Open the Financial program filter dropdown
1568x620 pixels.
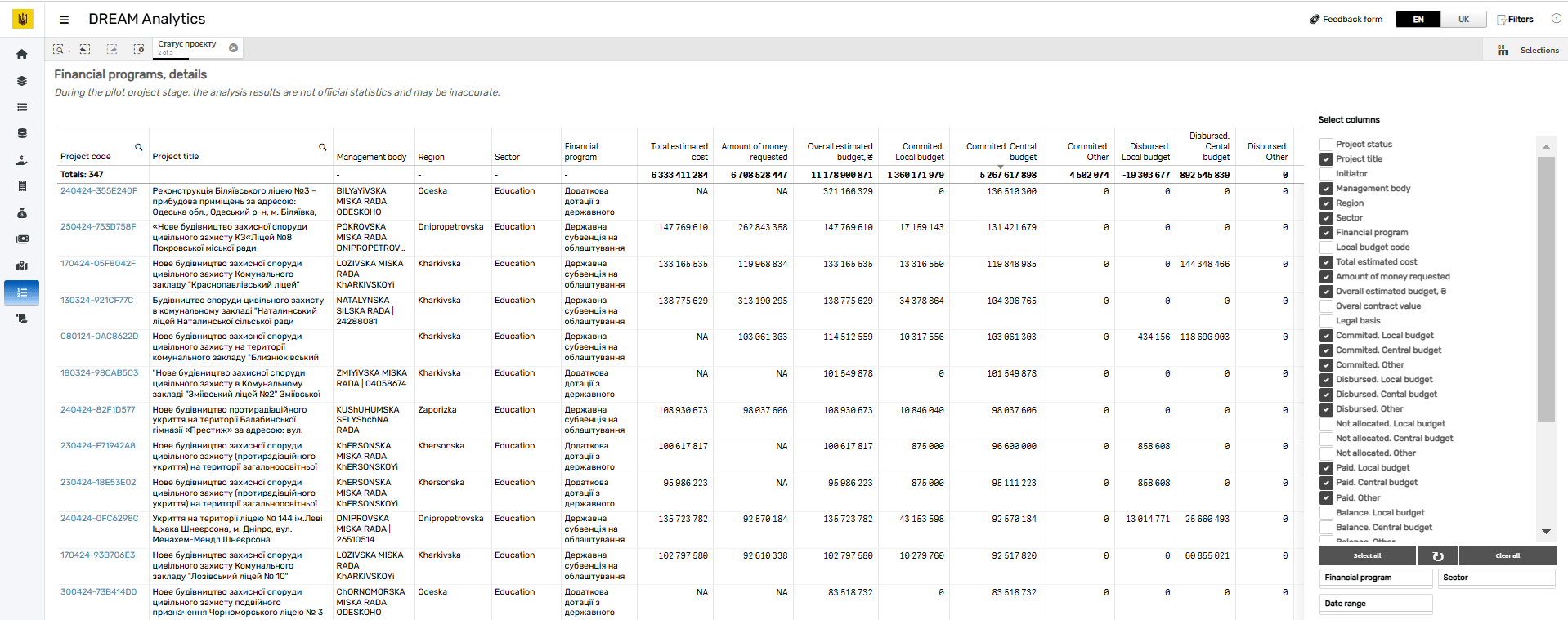coord(1377,578)
